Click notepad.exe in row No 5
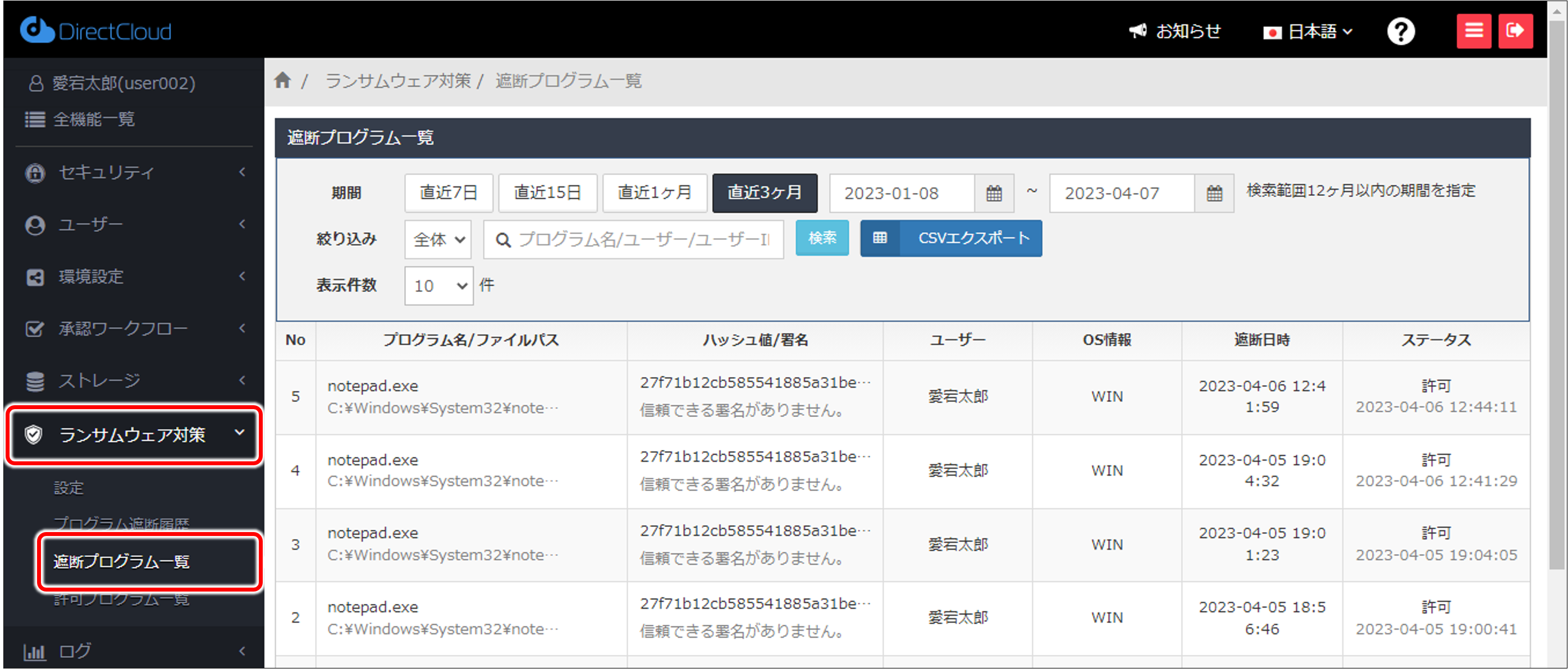 [373, 386]
